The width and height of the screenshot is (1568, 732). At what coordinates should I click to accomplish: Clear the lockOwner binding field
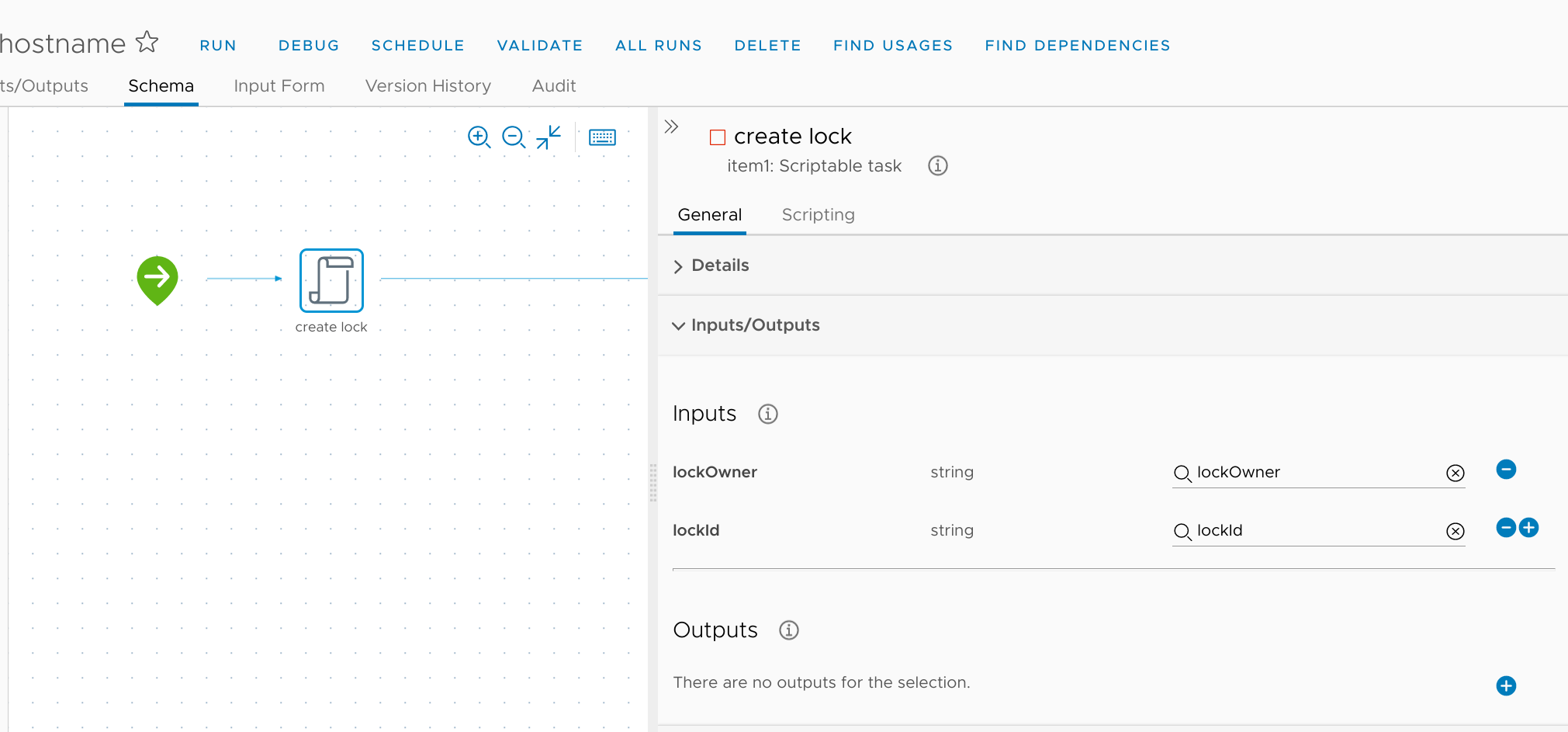[x=1456, y=473]
